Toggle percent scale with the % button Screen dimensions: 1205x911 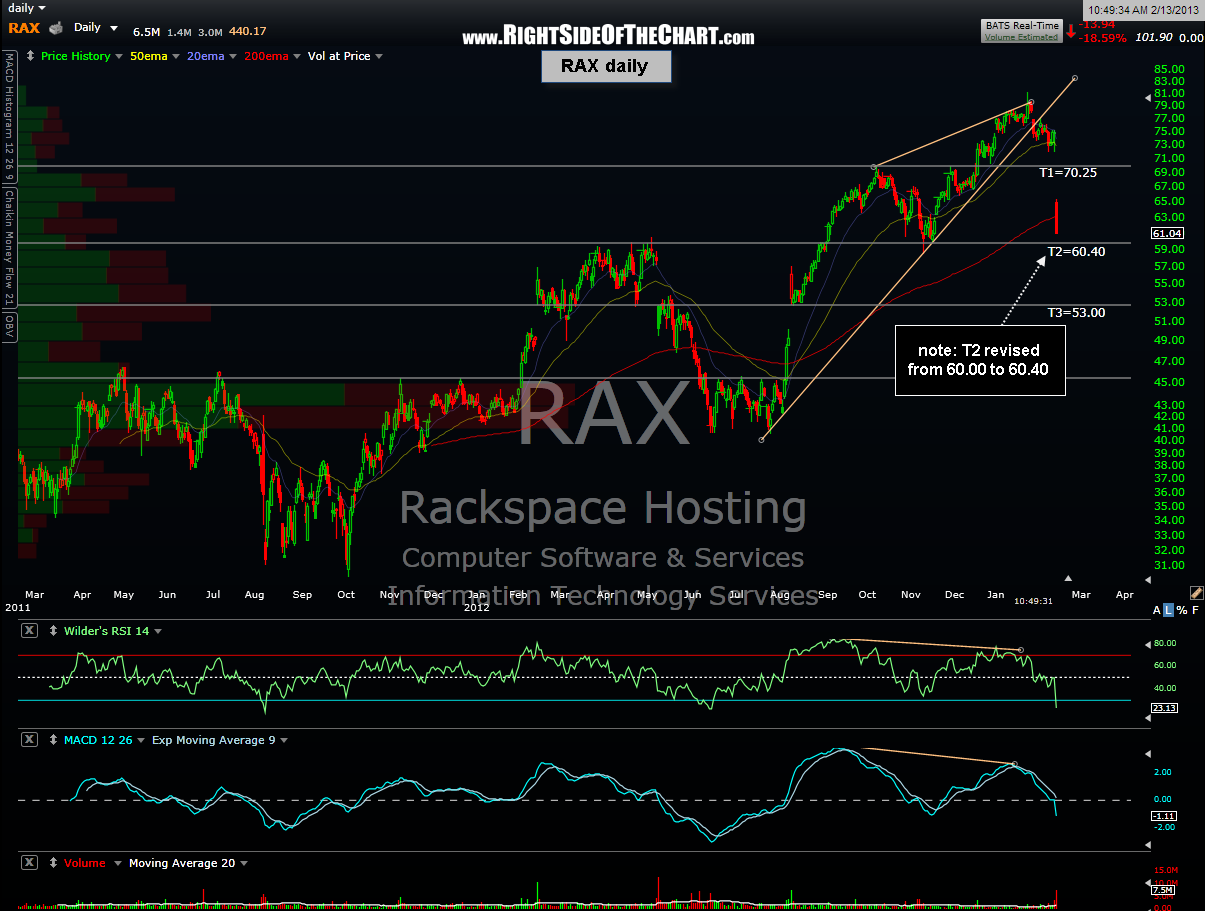(1182, 610)
